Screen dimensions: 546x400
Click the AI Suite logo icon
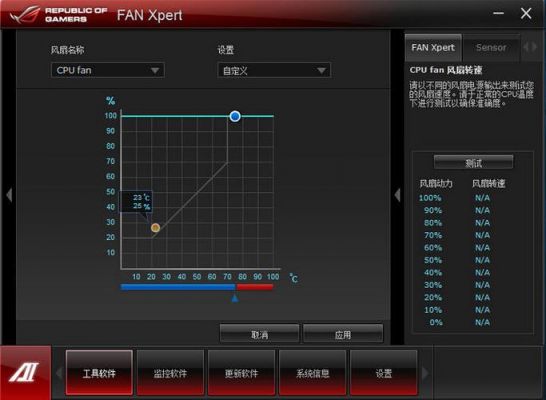25,372
